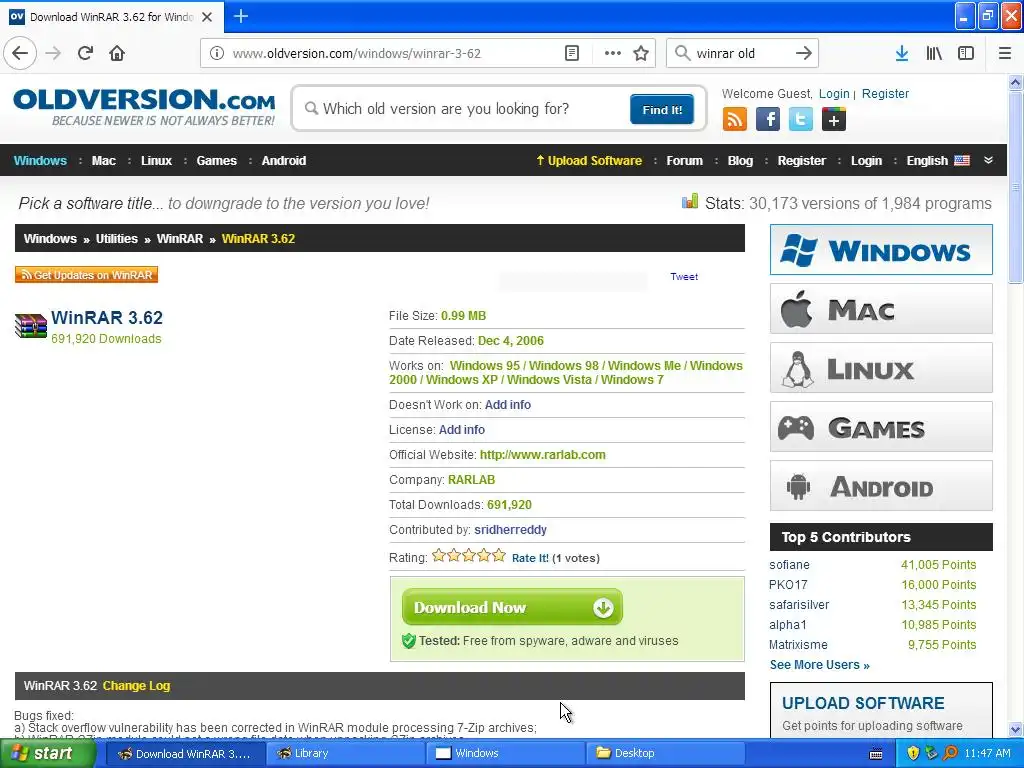The width and height of the screenshot is (1024, 768).
Task: Click the search go arrow next to 'winrar old'
Action: pyautogui.click(x=803, y=53)
